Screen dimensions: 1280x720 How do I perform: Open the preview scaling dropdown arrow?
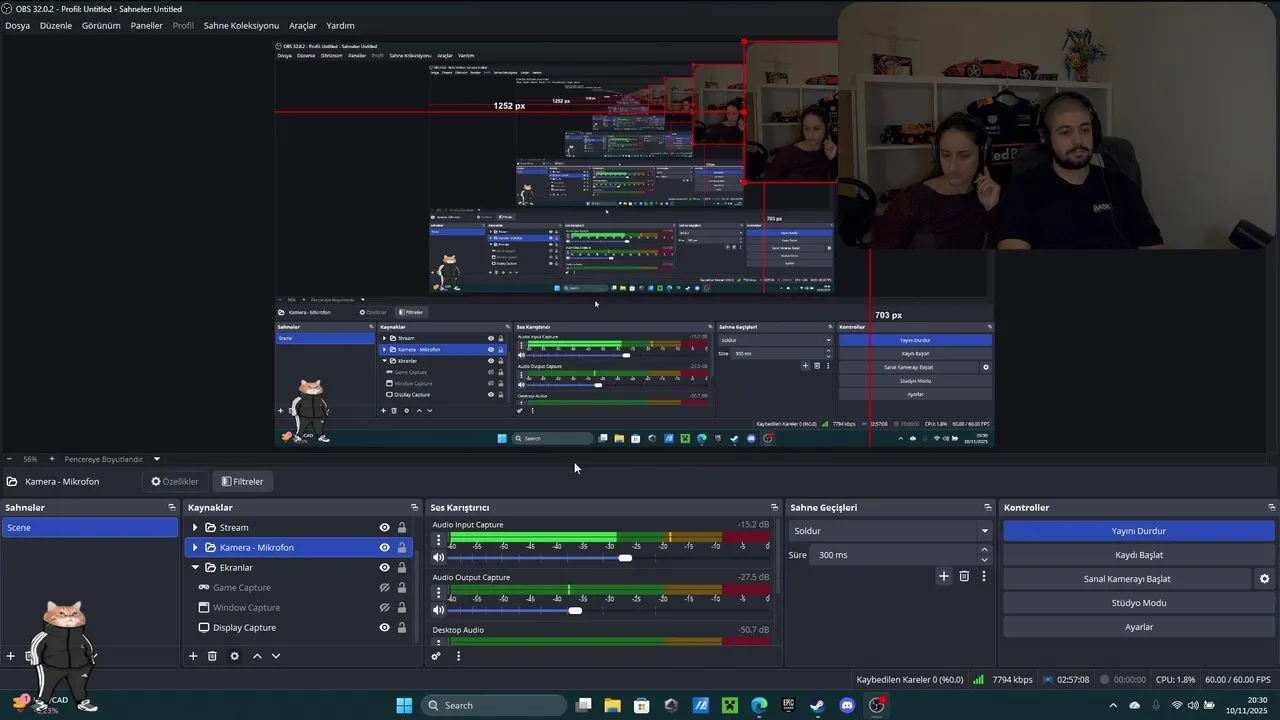156,459
